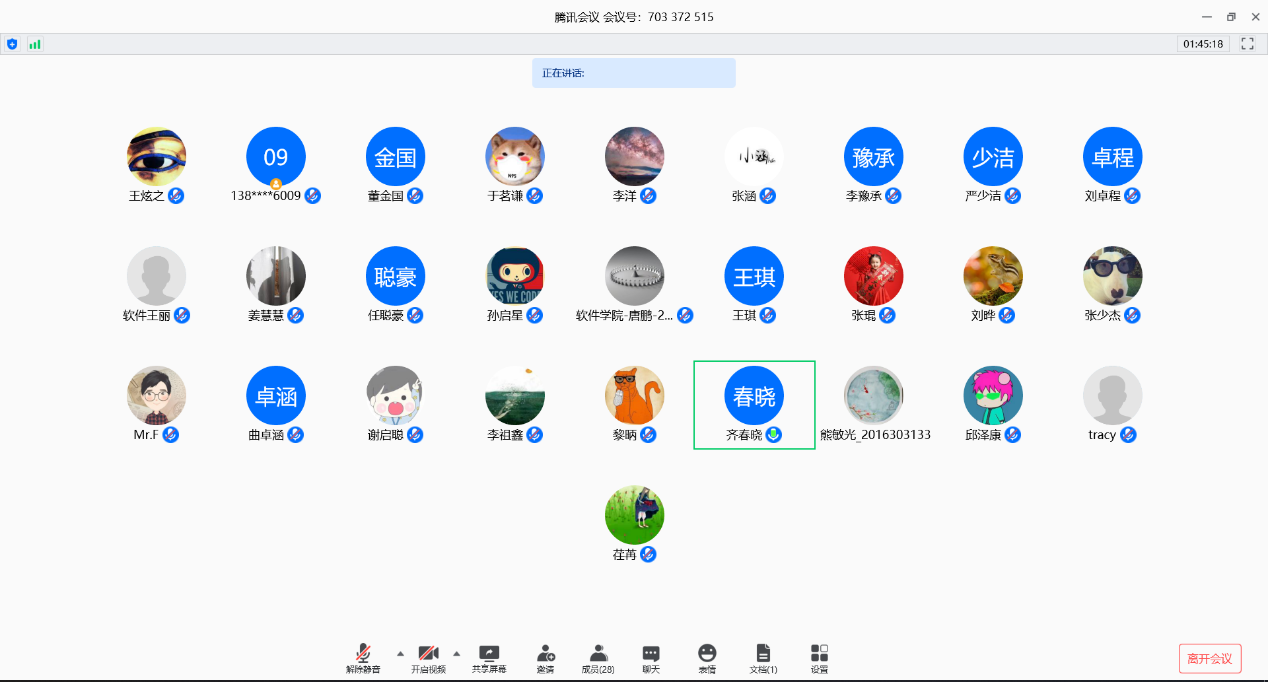The width and height of the screenshot is (1268, 682).
Task: Toggle 解除静音 microphone unmute
Action: (363, 658)
